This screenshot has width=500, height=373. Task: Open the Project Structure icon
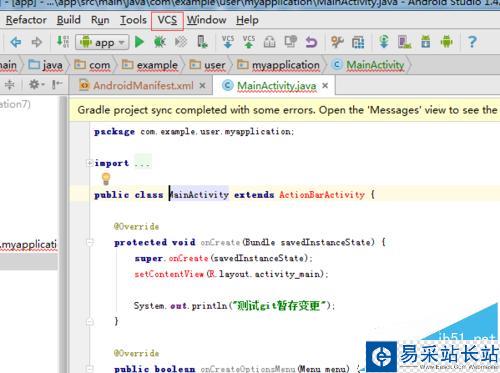coord(358,42)
